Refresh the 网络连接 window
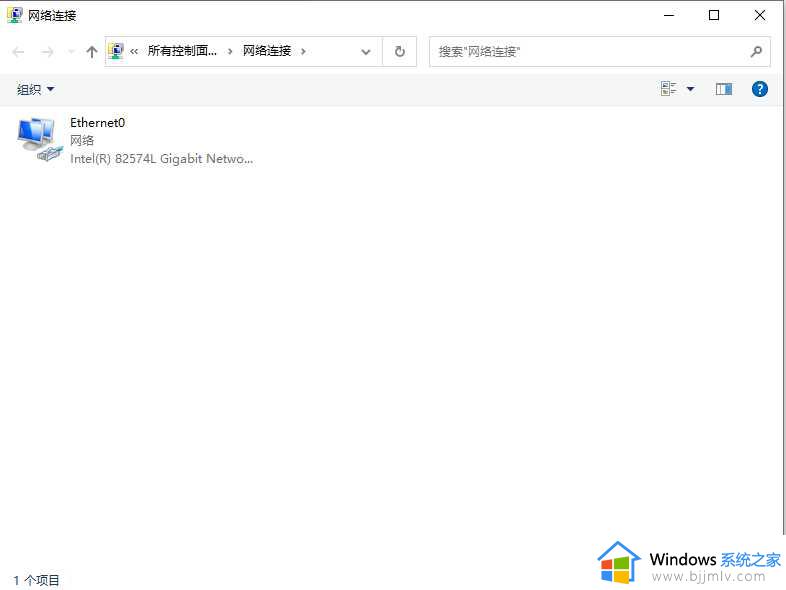 pos(400,51)
